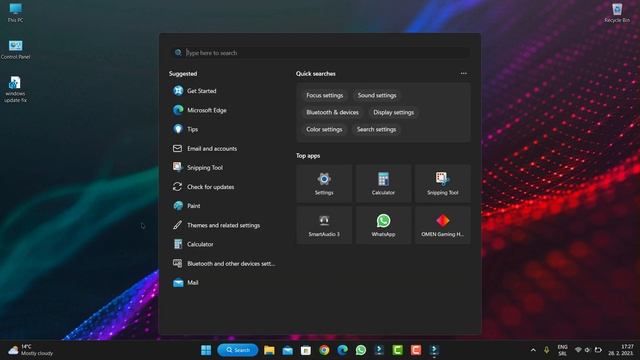
Task: Open OMEN Gaming Hub tile
Action: [x=442, y=225]
